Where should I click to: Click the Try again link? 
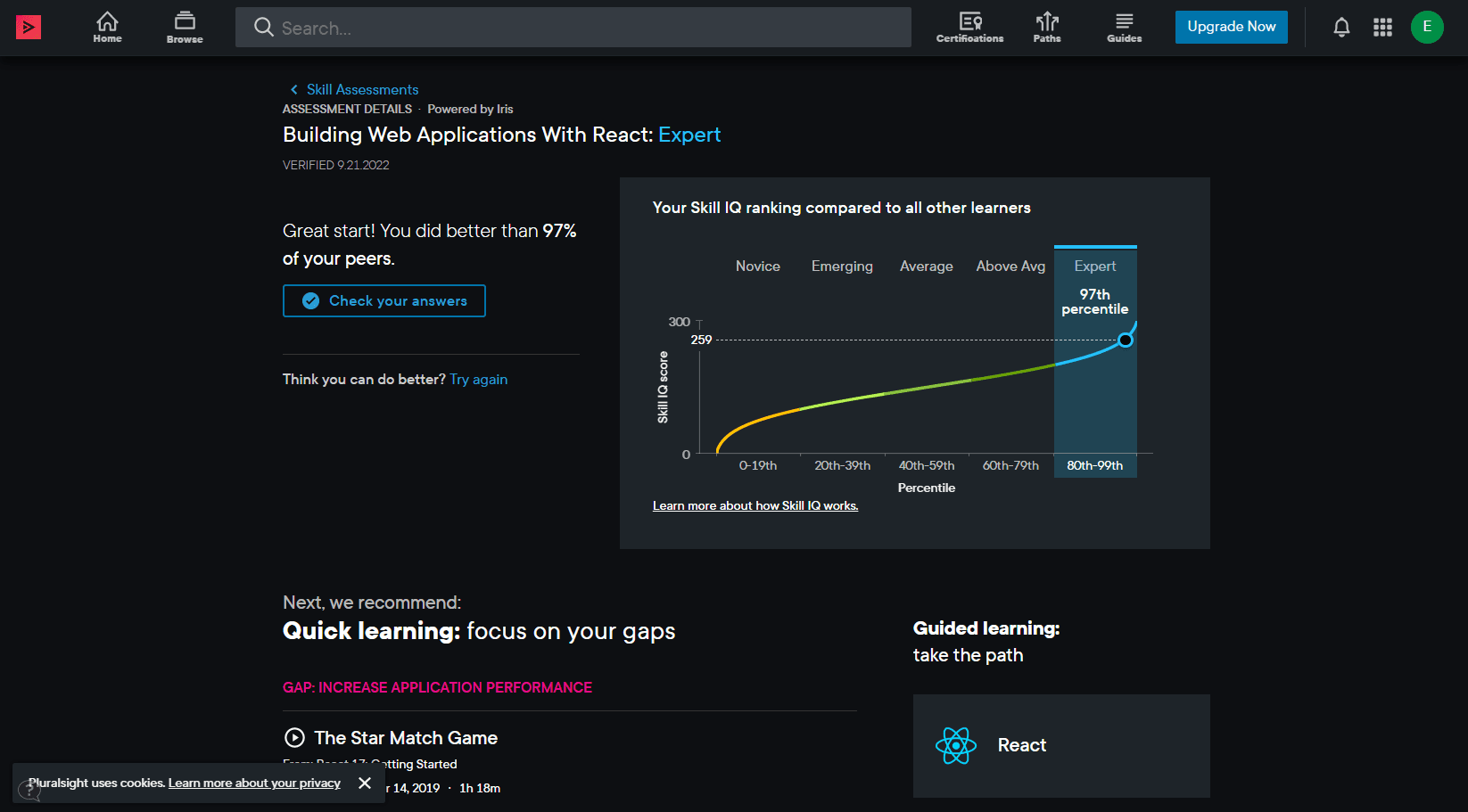tap(479, 380)
